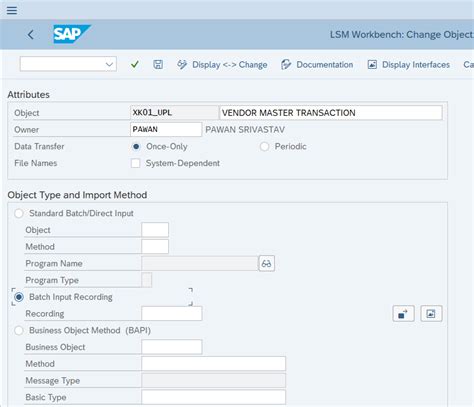
Task: Click the Method field under Standard Batch/Direct Input
Action: click(155, 247)
